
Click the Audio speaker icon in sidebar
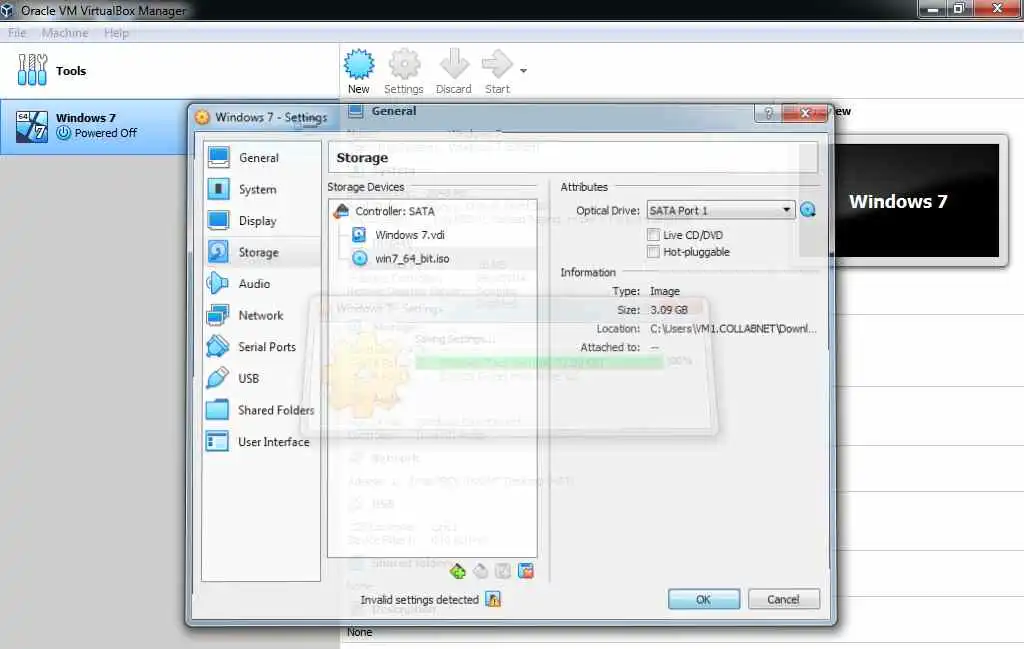(217, 283)
